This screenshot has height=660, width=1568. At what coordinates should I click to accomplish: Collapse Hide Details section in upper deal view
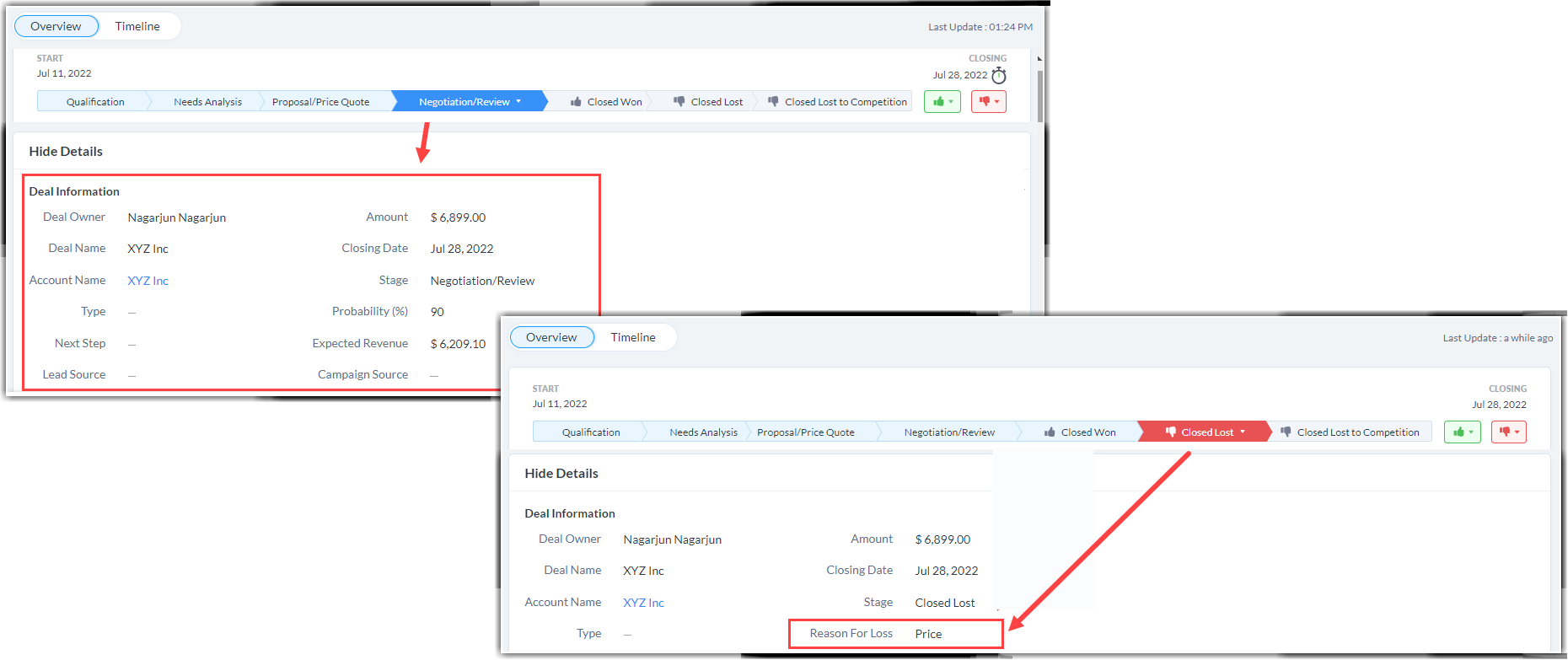pyautogui.click(x=66, y=152)
